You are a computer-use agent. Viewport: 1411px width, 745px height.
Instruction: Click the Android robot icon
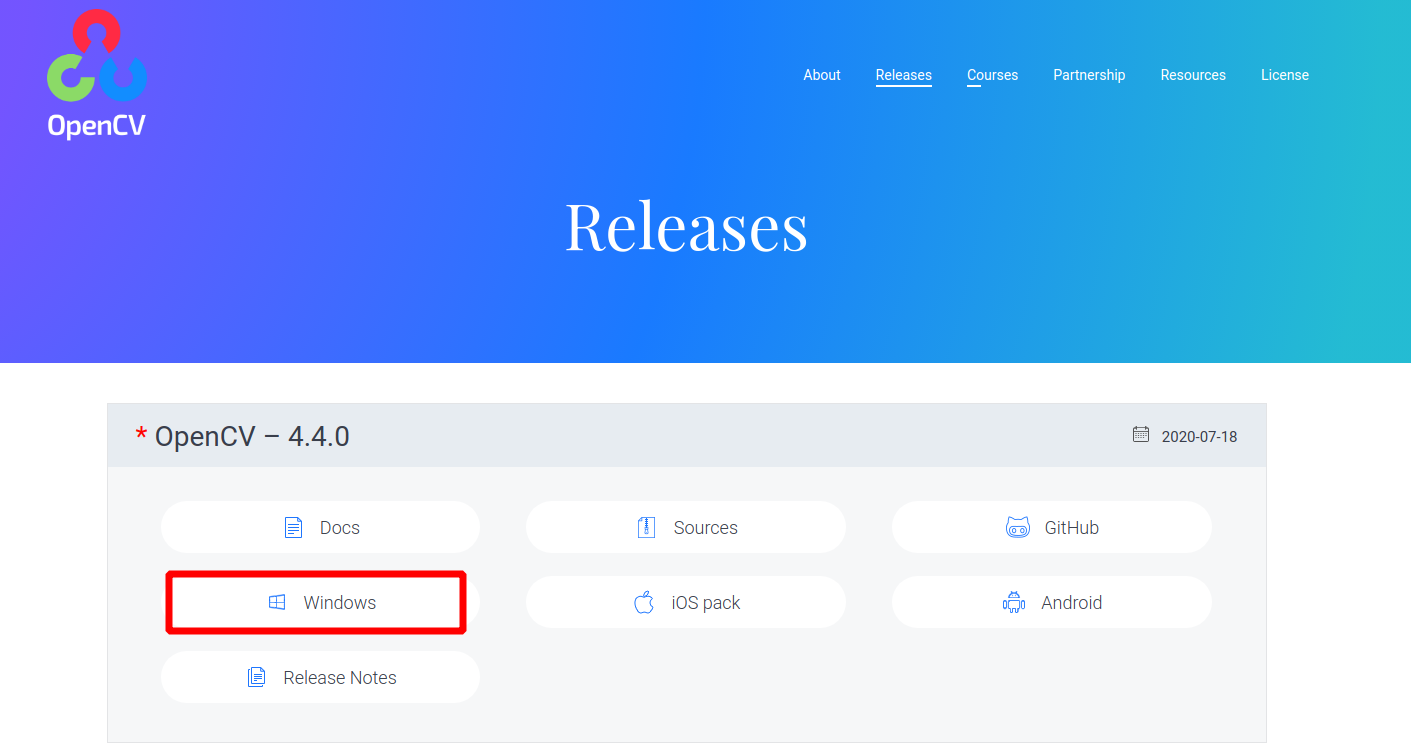(x=1014, y=602)
